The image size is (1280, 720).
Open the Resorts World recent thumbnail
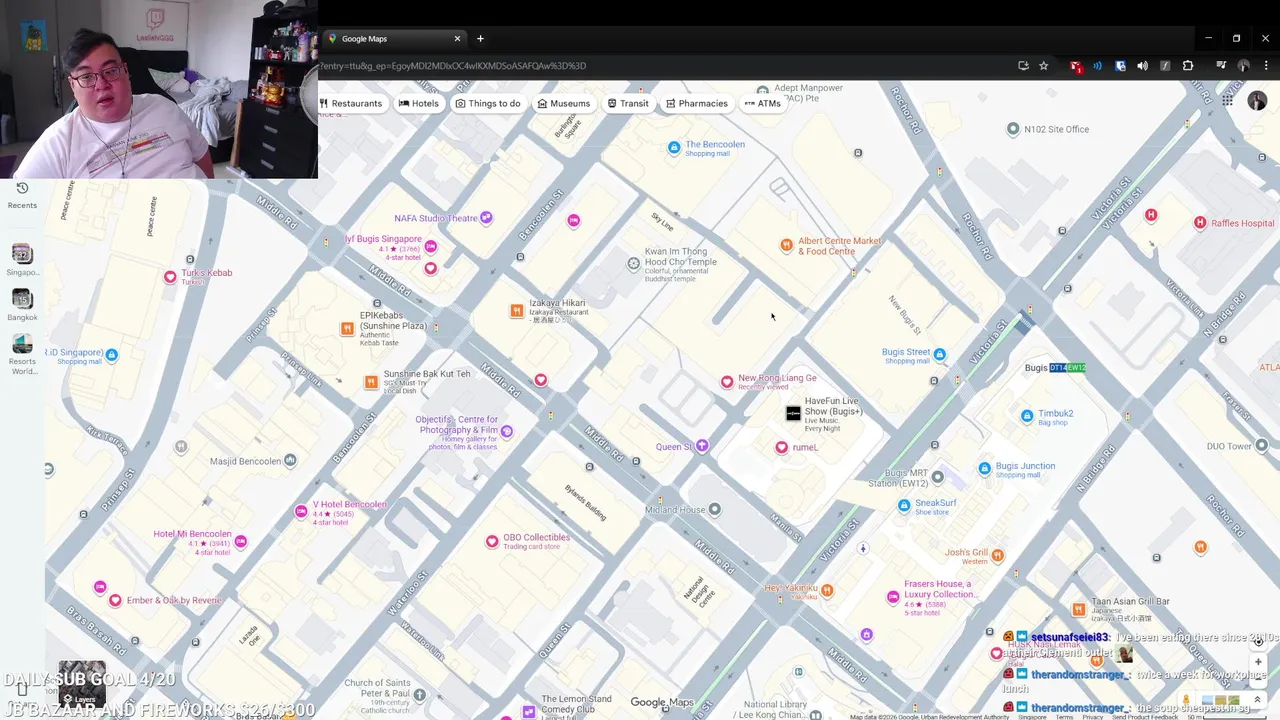[22, 344]
